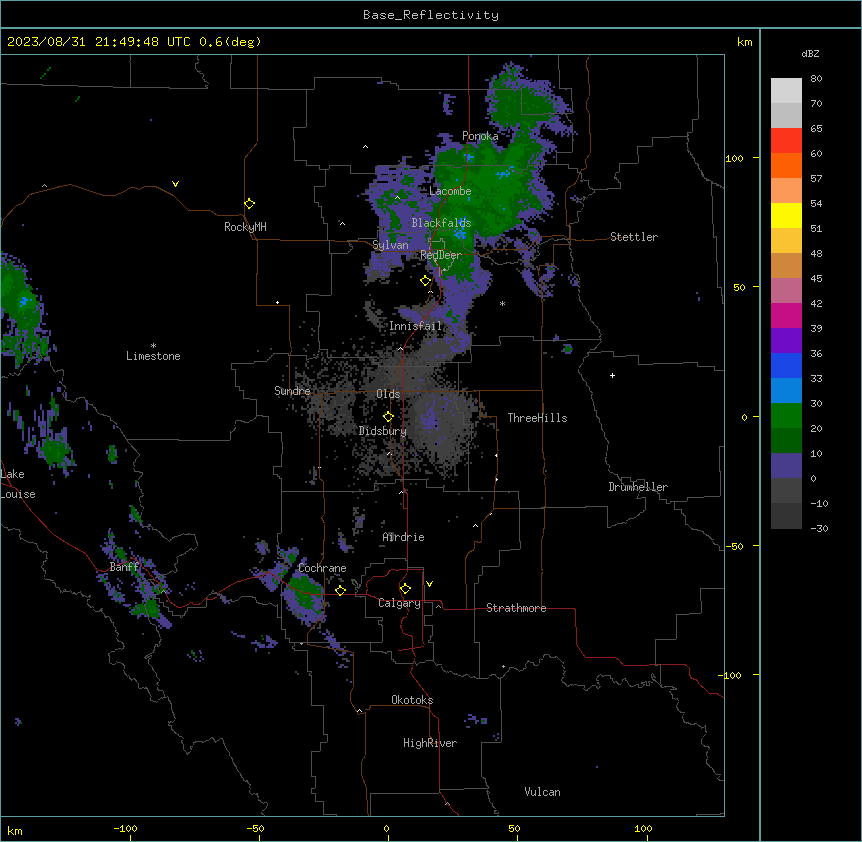Click the Ponoka city label
The height and width of the screenshot is (842, 862).
(480, 136)
